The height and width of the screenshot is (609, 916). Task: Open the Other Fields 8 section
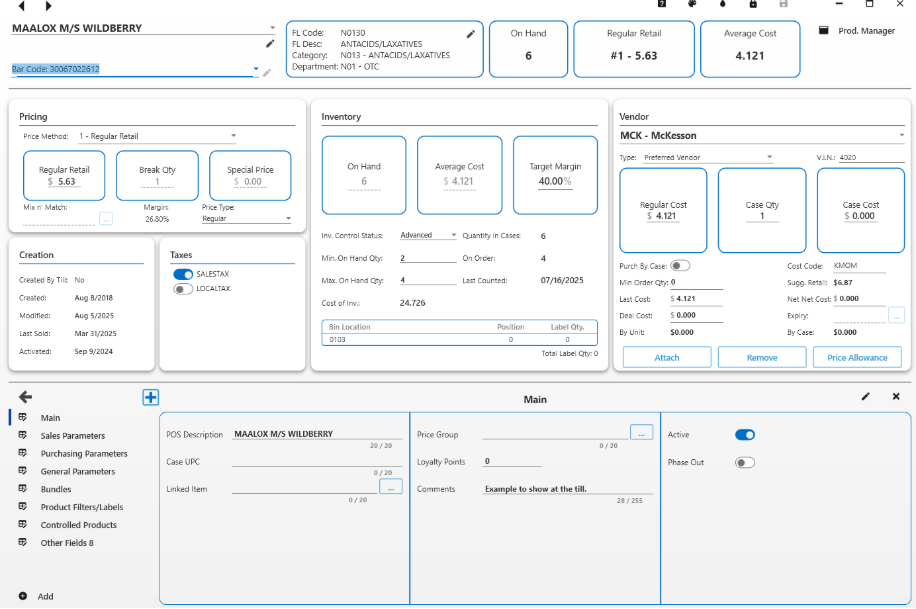coord(67,542)
